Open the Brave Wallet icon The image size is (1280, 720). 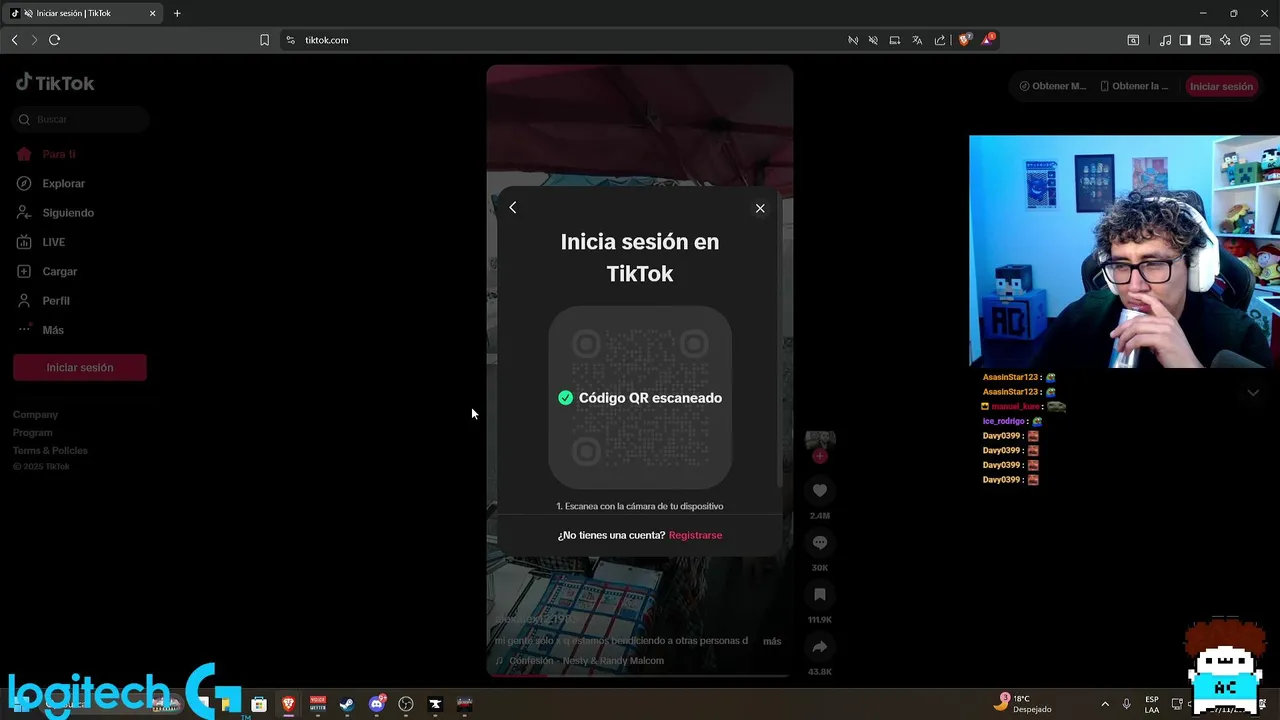[1205, 40]
